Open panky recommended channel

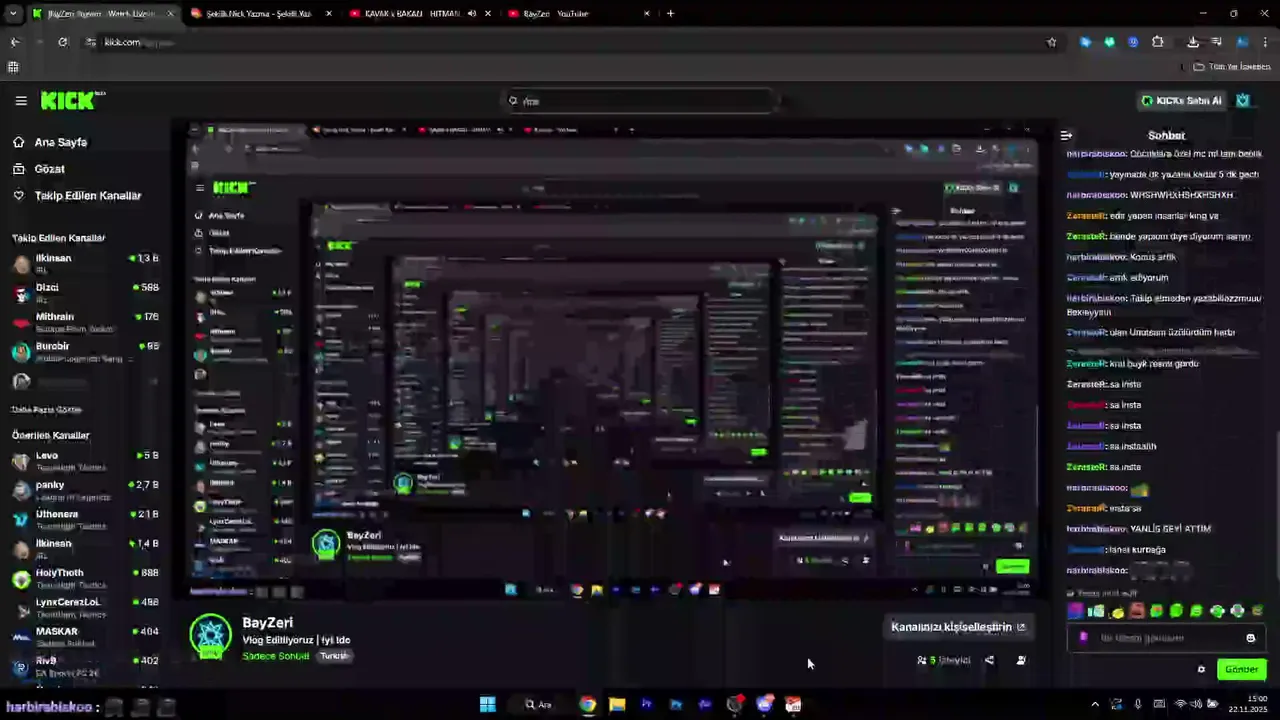(85, 490)
